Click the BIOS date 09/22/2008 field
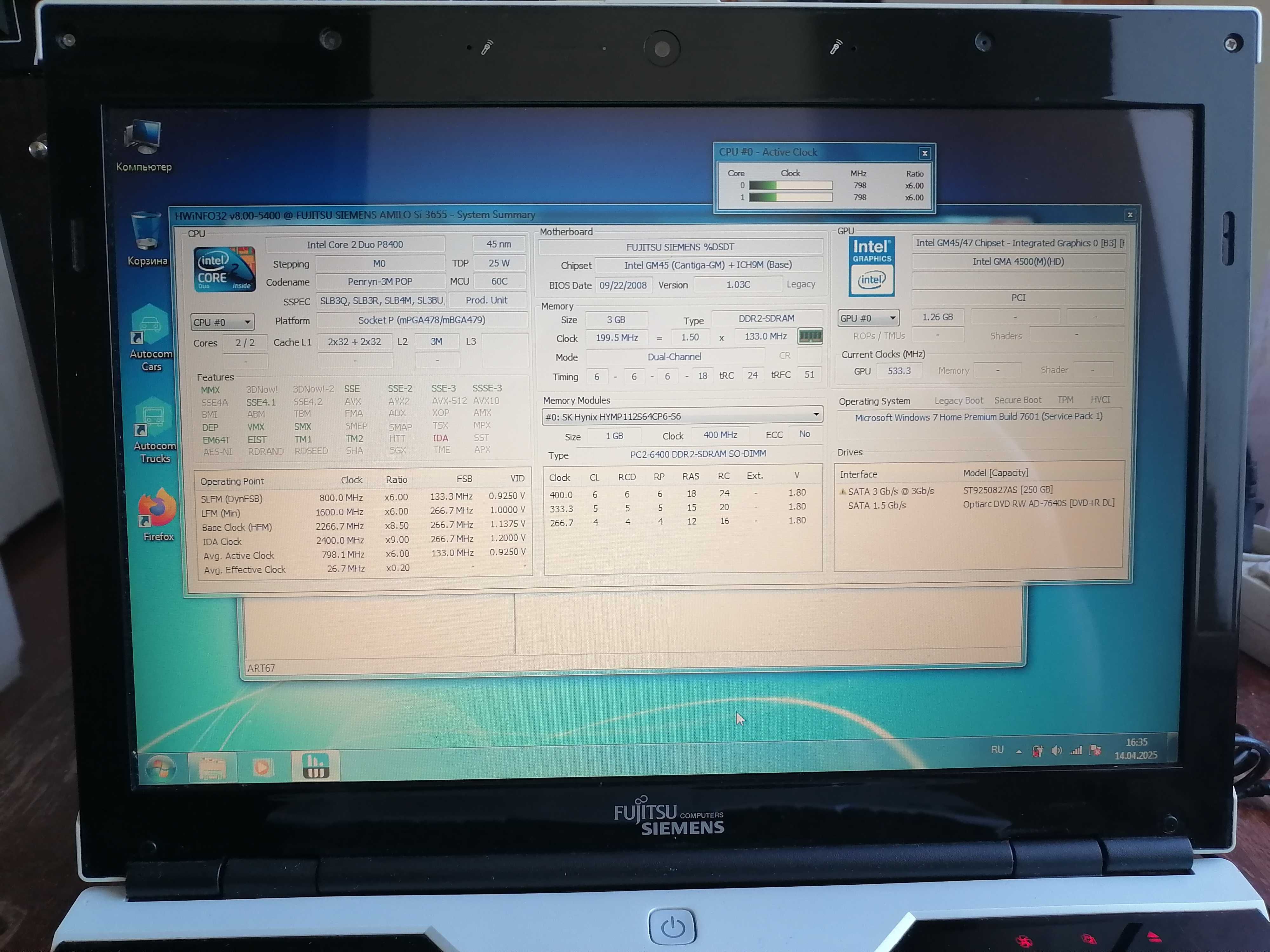This screenshot has height=952, width=1270. 623,285
